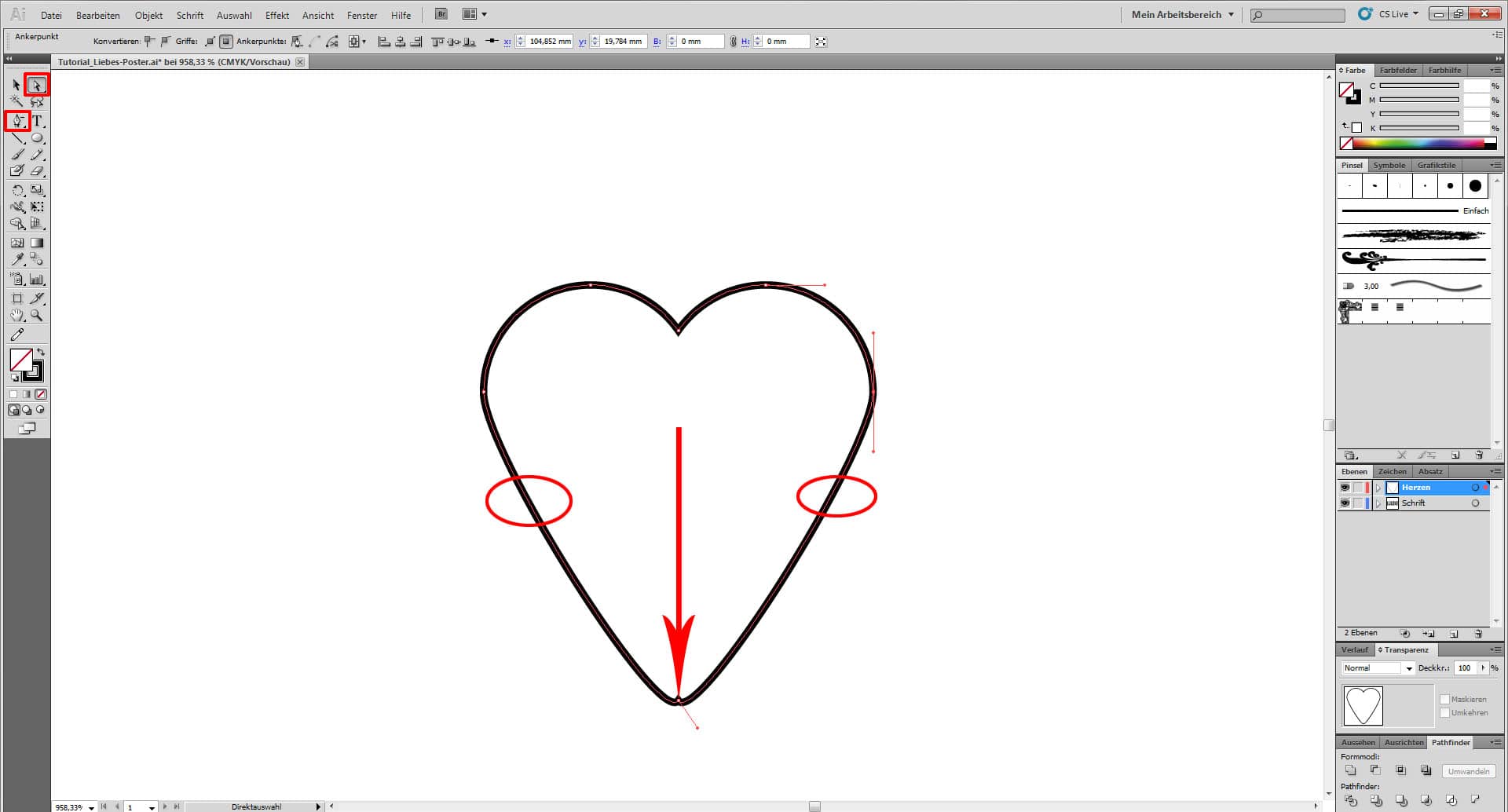Pick the Eyedropper tool
The image size is (1508, 812).
point(17,259)
